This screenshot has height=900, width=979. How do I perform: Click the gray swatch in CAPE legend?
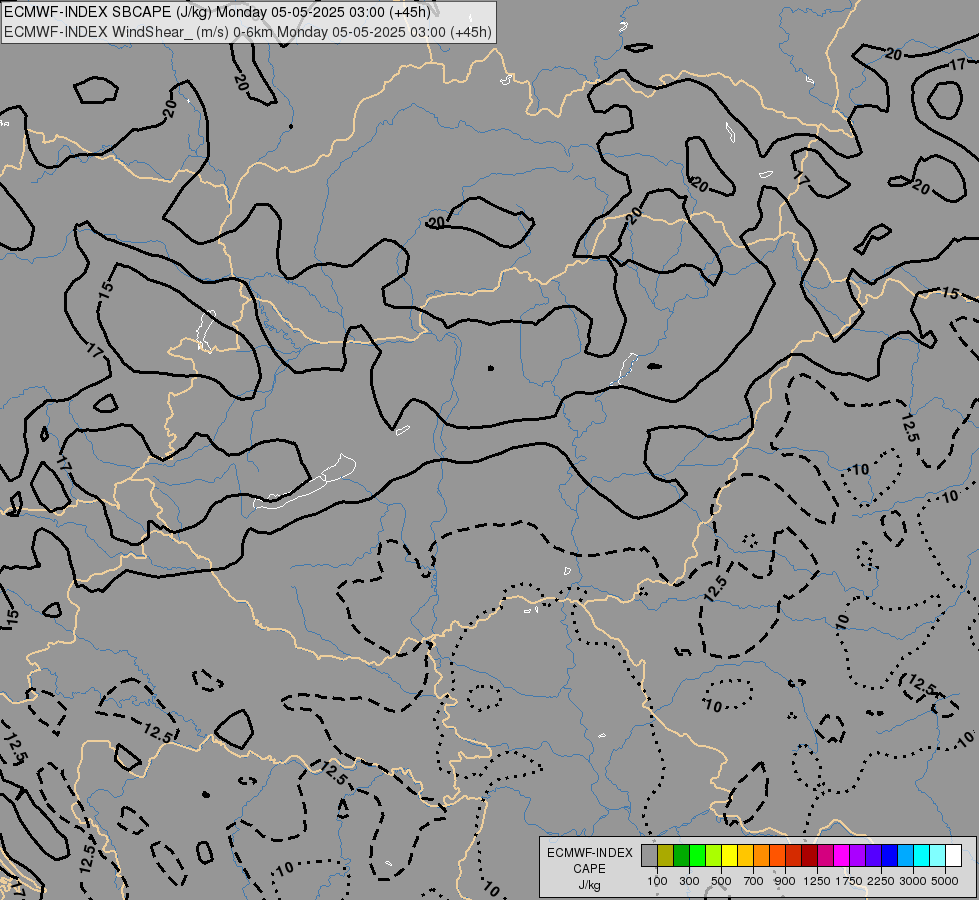[x=649, y=855]
